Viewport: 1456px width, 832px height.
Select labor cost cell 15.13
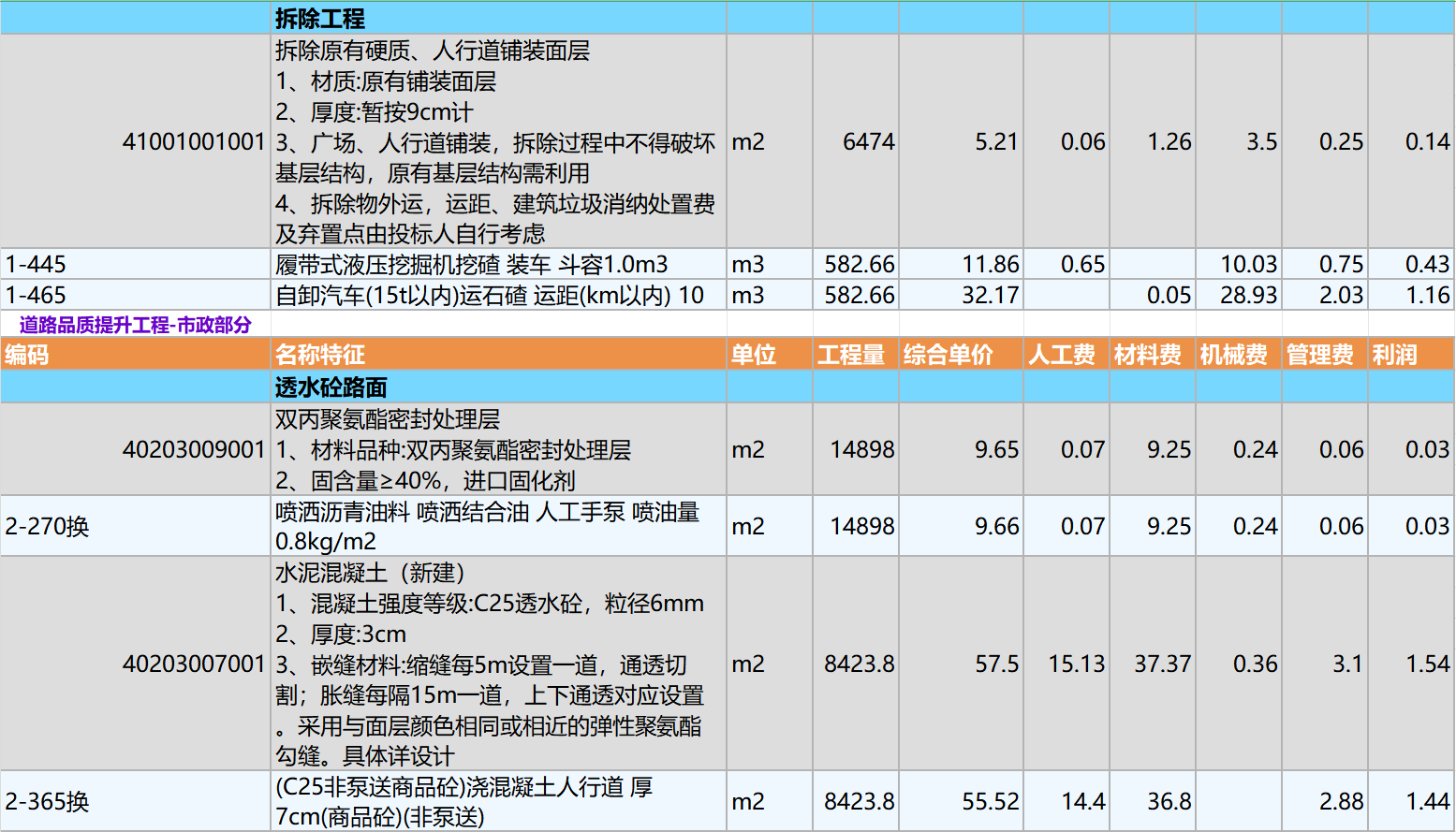pos(1066,664)
